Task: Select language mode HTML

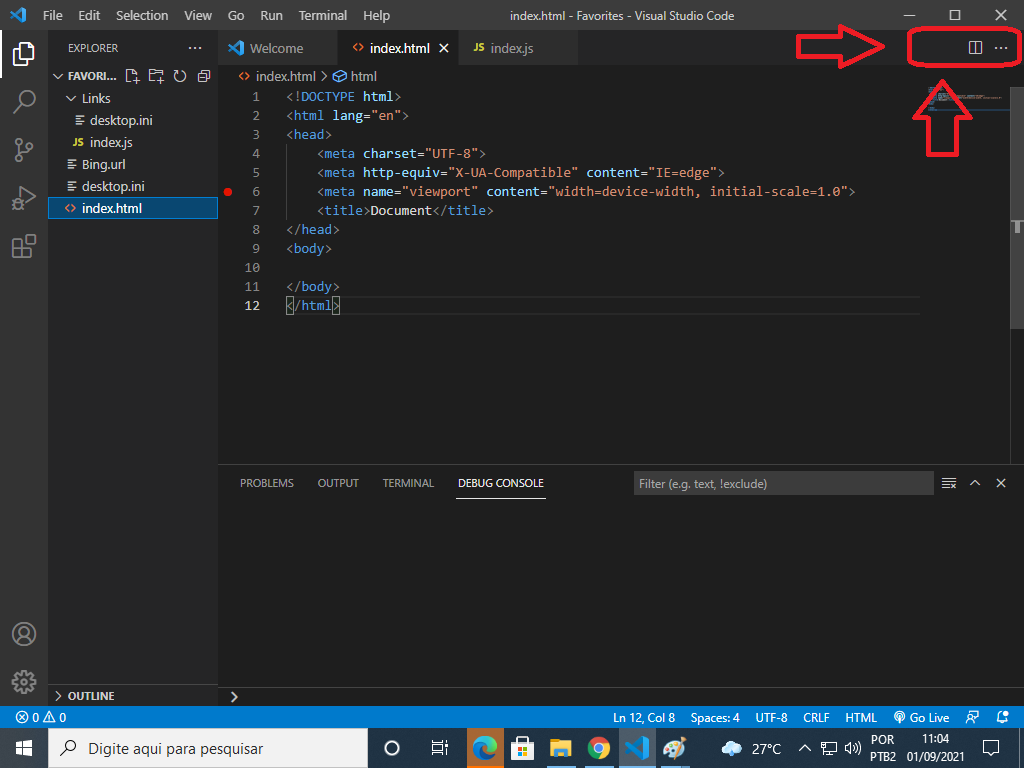Action: [x=861, y=717]
